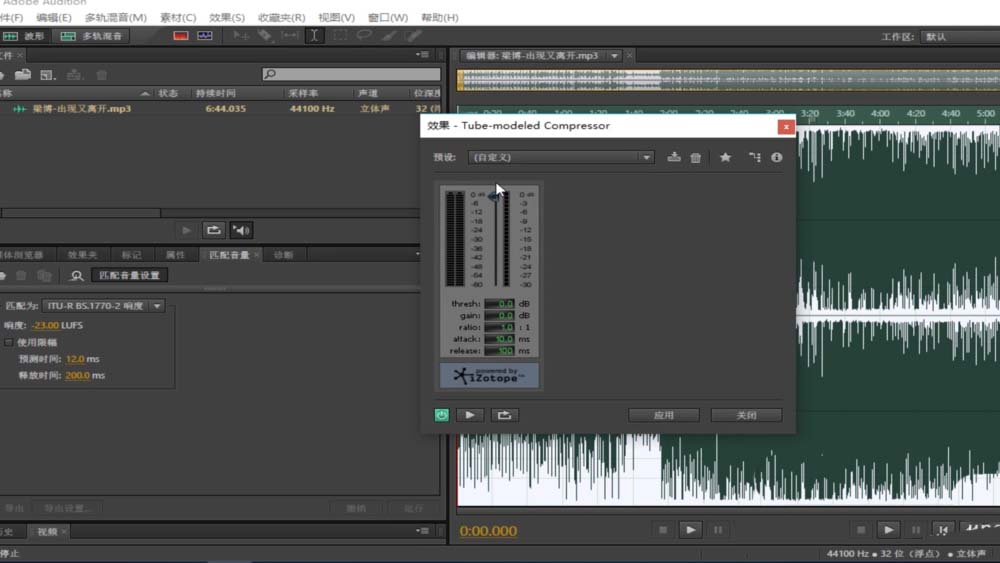Click the 关闭 close button in Compressor
This screenshot has width=1000, height=563.
pos(746,415)
